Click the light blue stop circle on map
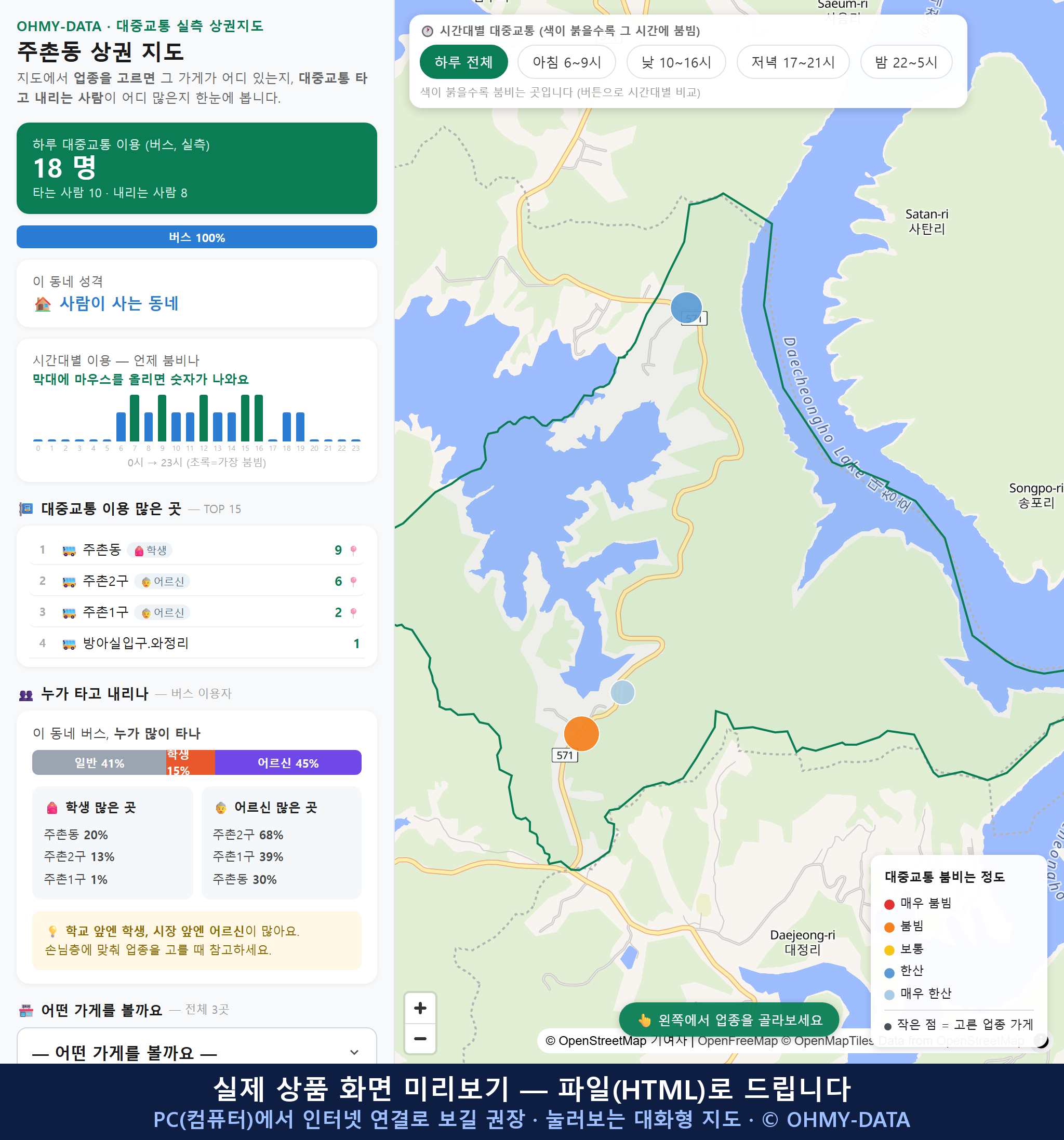 click(x=622, y=692)
